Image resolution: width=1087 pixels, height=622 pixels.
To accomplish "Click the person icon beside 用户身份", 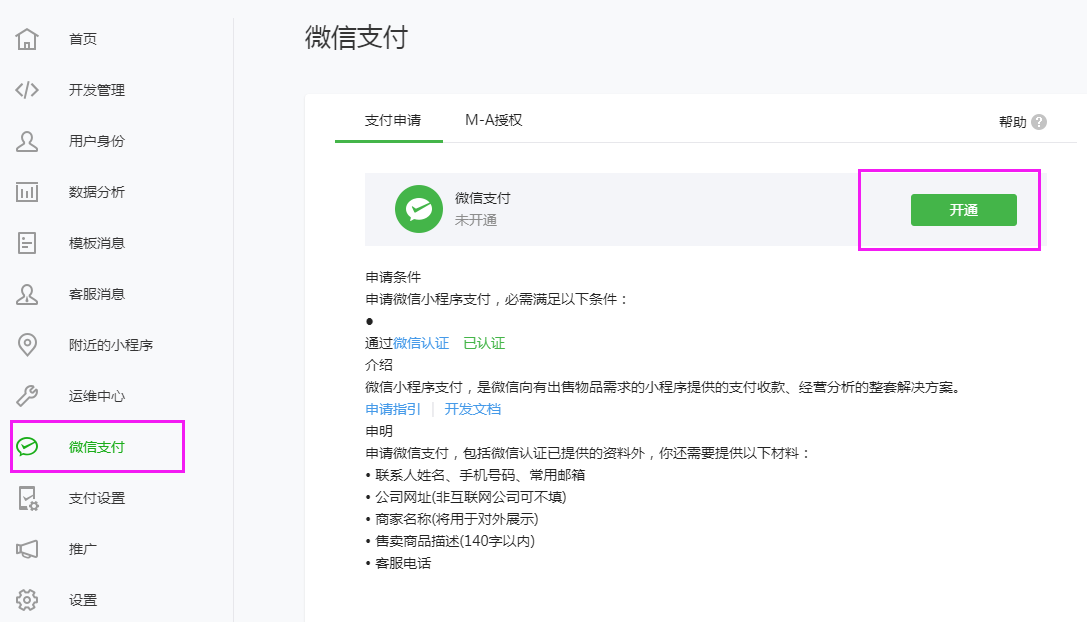I will click(27, 141).
